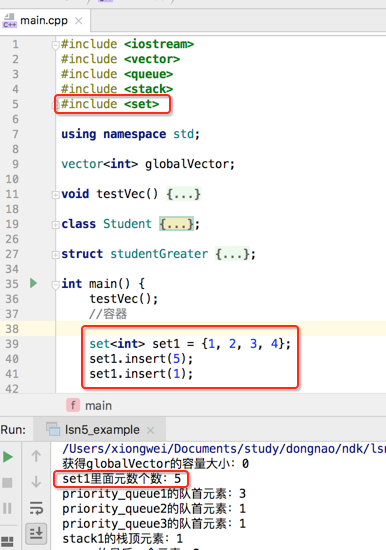Expand the folded studentGreater struct
Viewport: 386px width, 550px height.
pyautogui.click(x=55, y=255)
